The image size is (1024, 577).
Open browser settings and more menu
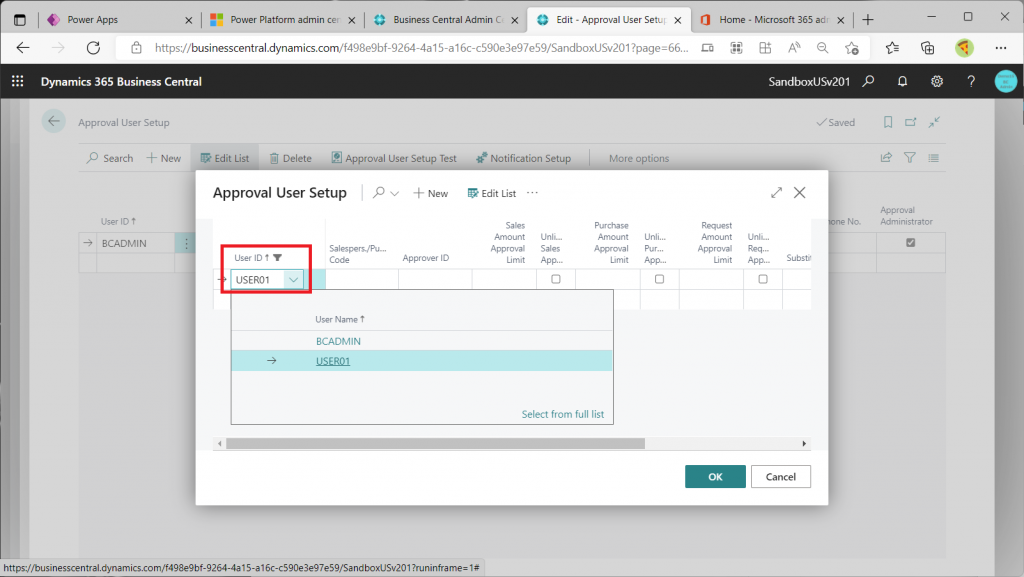[x=1000, y=48]
